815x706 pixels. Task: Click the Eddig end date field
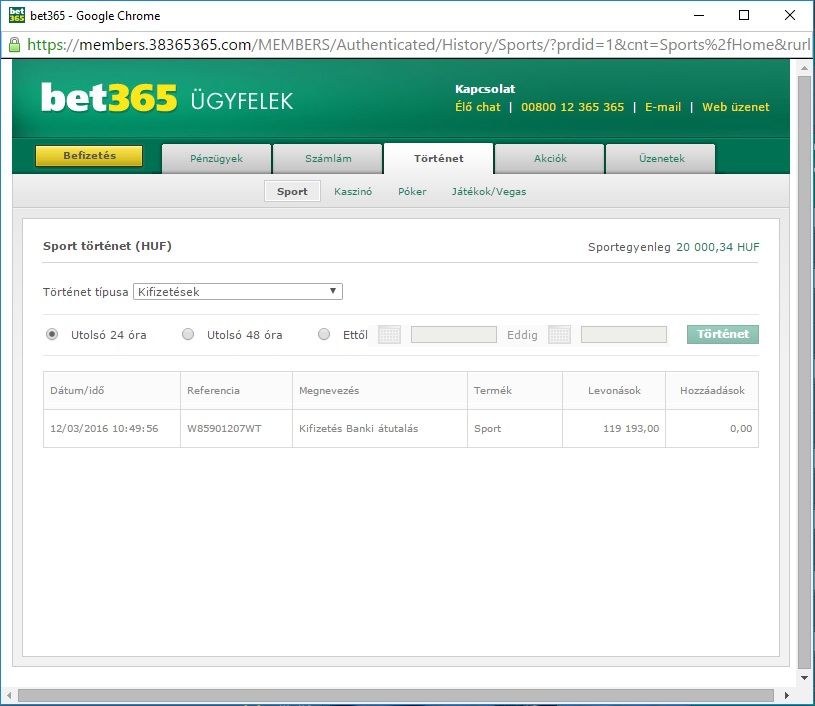coord(624,334)
